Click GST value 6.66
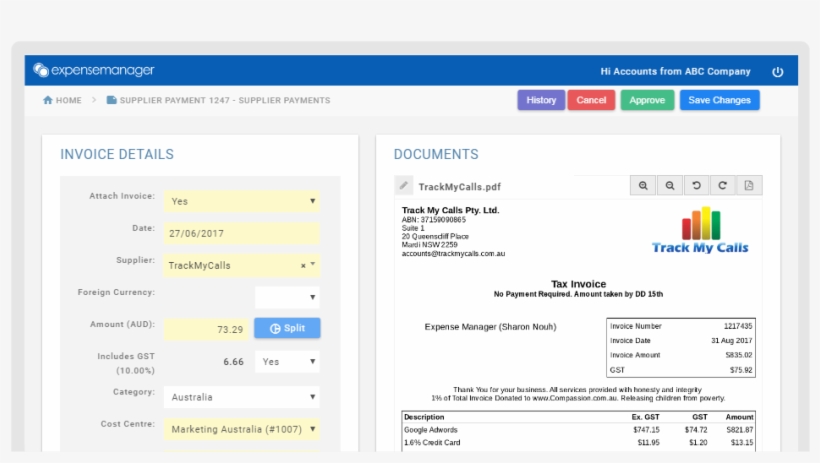820x463 pixels. [233, 362]
